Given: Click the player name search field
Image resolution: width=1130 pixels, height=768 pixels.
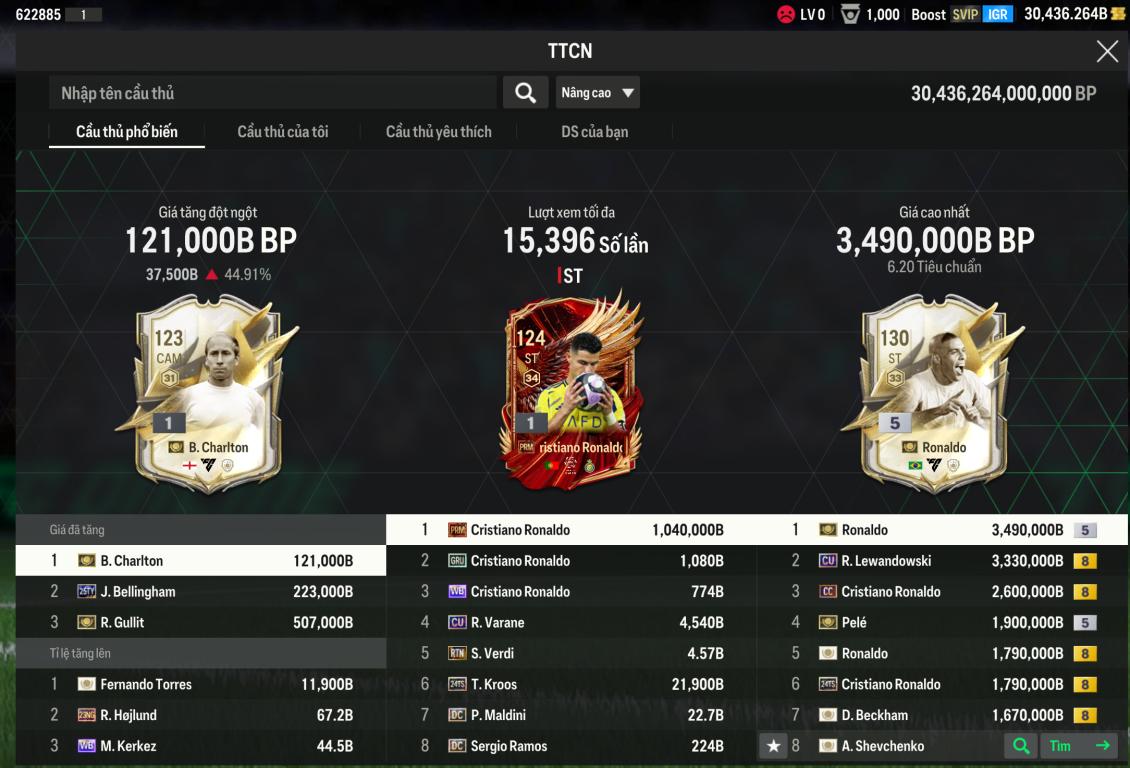Looking at the screenshot, I should point(272,93).
